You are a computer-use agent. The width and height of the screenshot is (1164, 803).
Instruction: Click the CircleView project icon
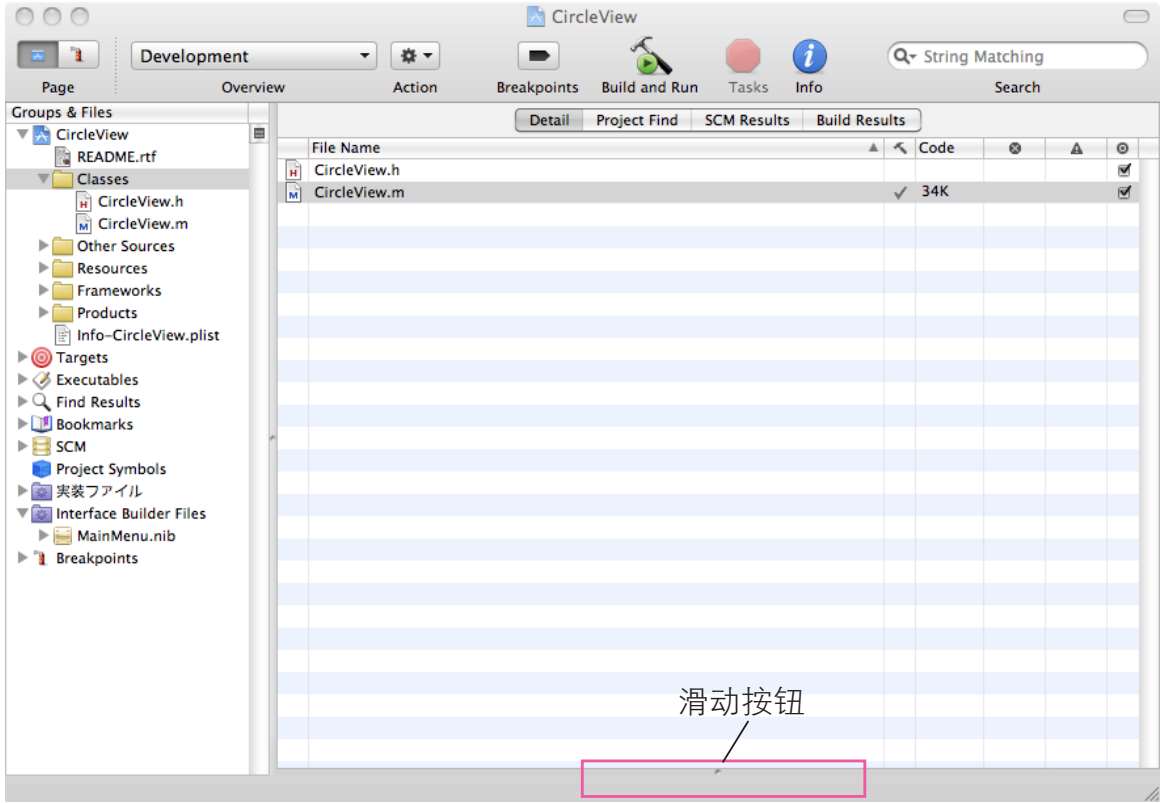click(42, 134)
